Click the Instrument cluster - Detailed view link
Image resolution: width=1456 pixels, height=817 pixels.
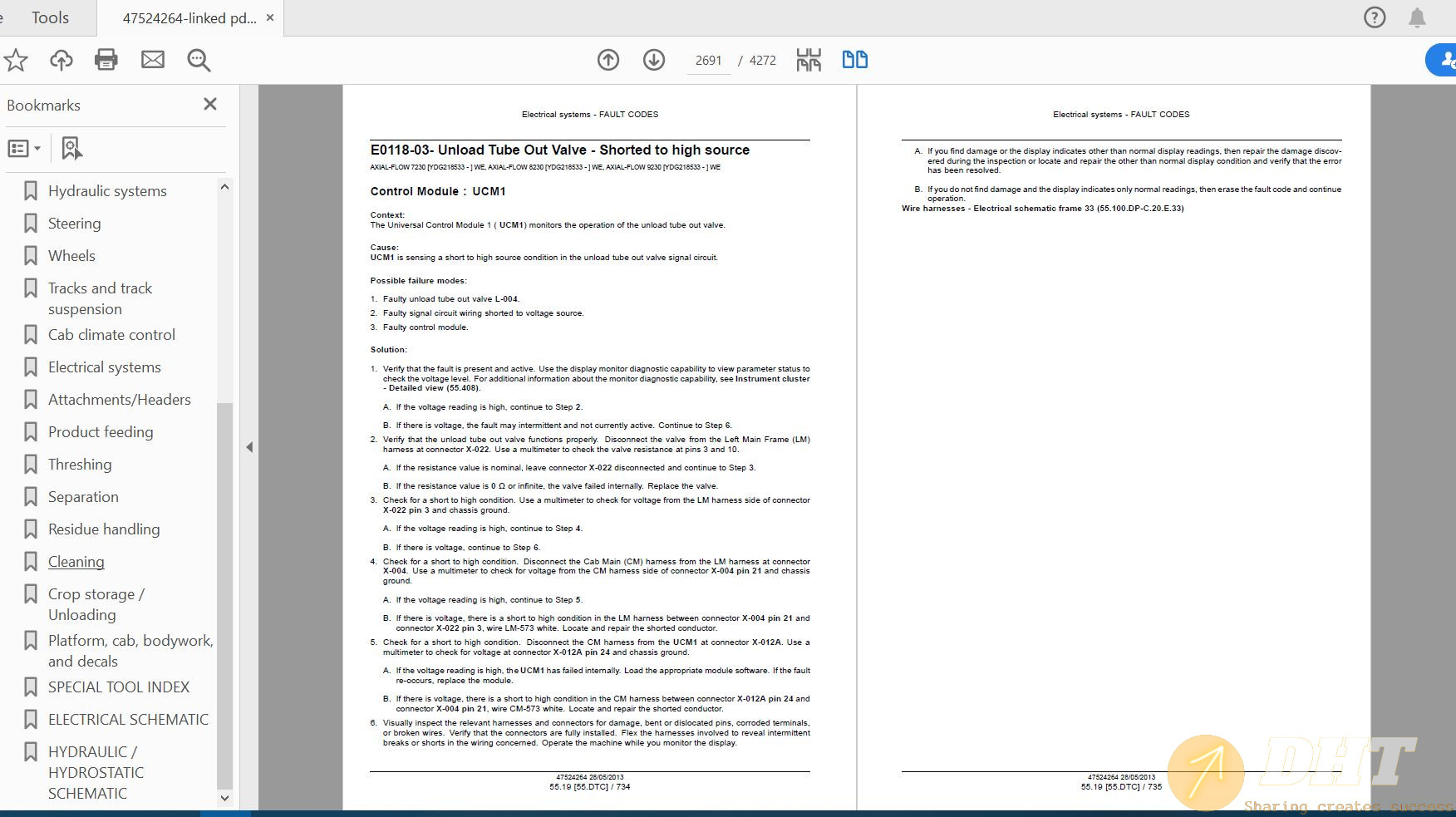click(x=597, y=383)
